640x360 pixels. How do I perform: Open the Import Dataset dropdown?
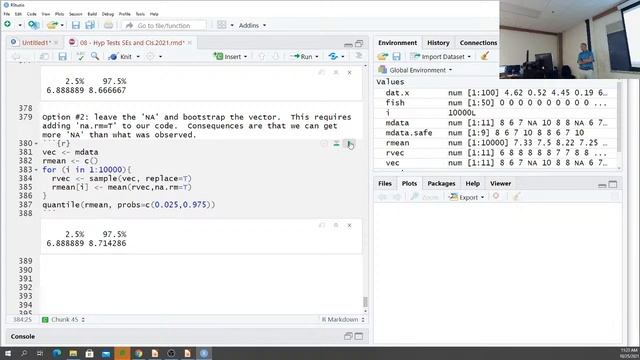[x=441, y=57]
